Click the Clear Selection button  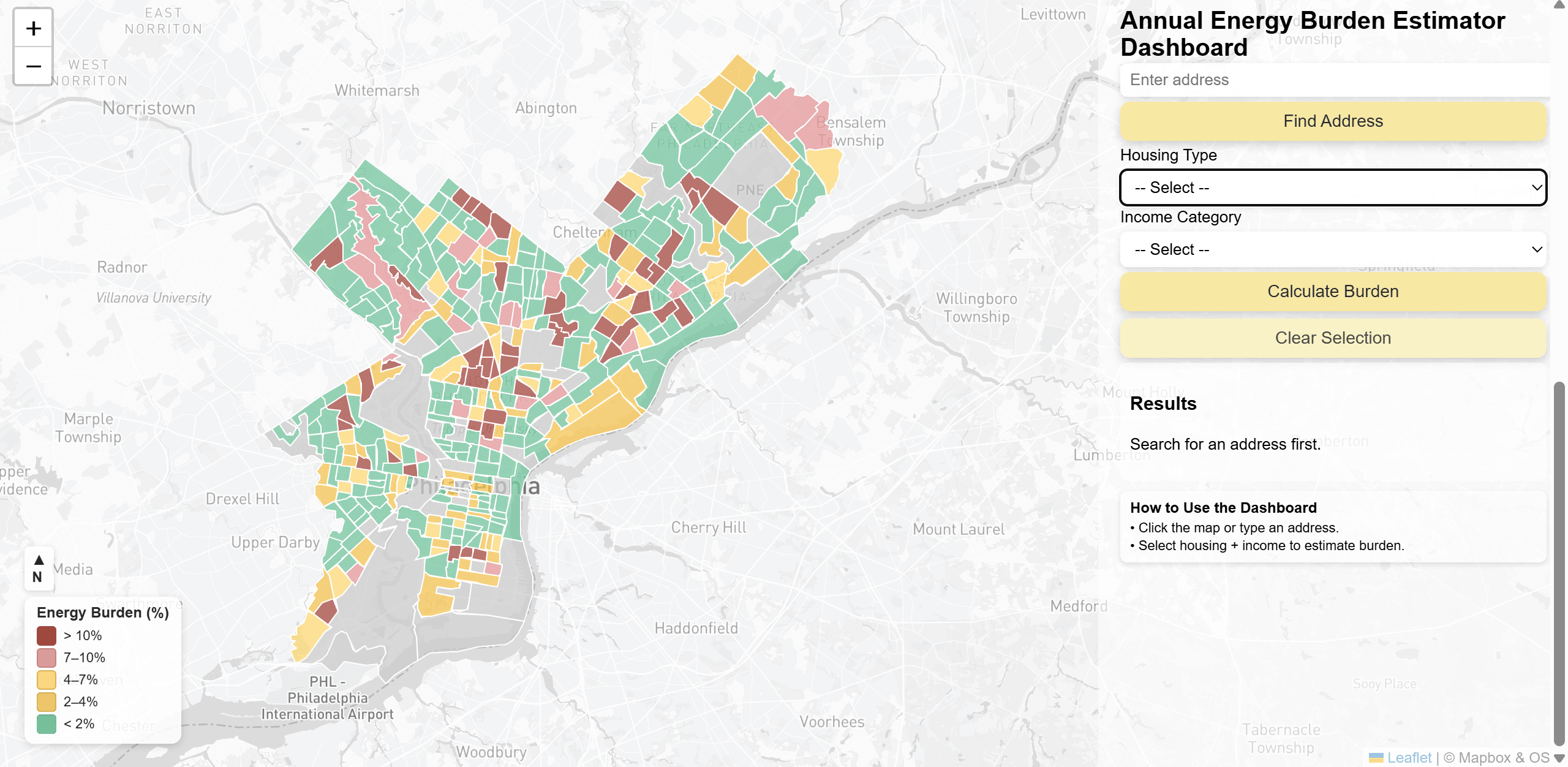(1333, 338)
